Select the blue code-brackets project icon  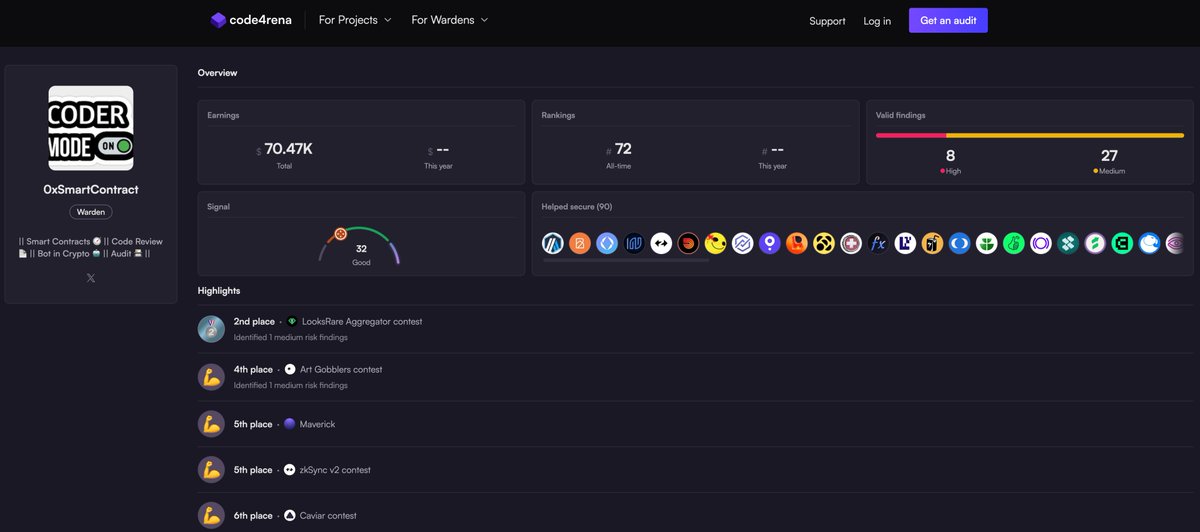(607, 243)
